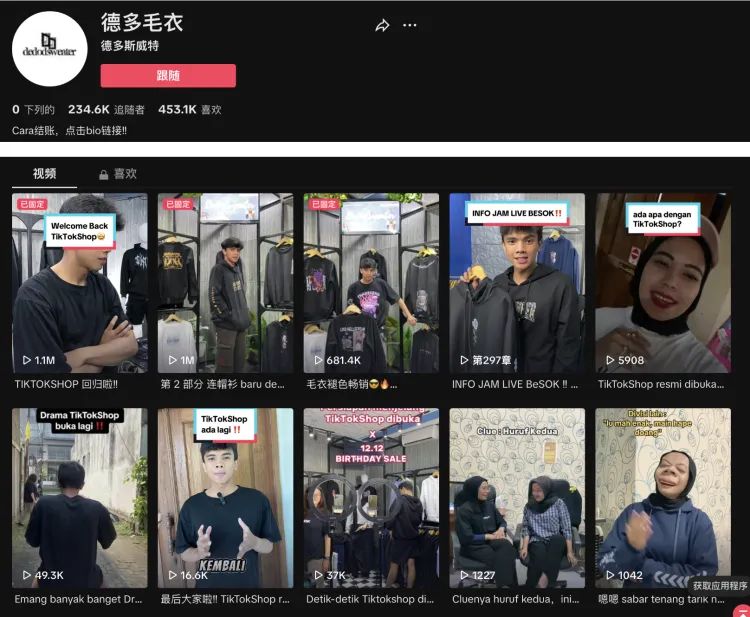Click the play icon next to 5908

tap(610, 360)
